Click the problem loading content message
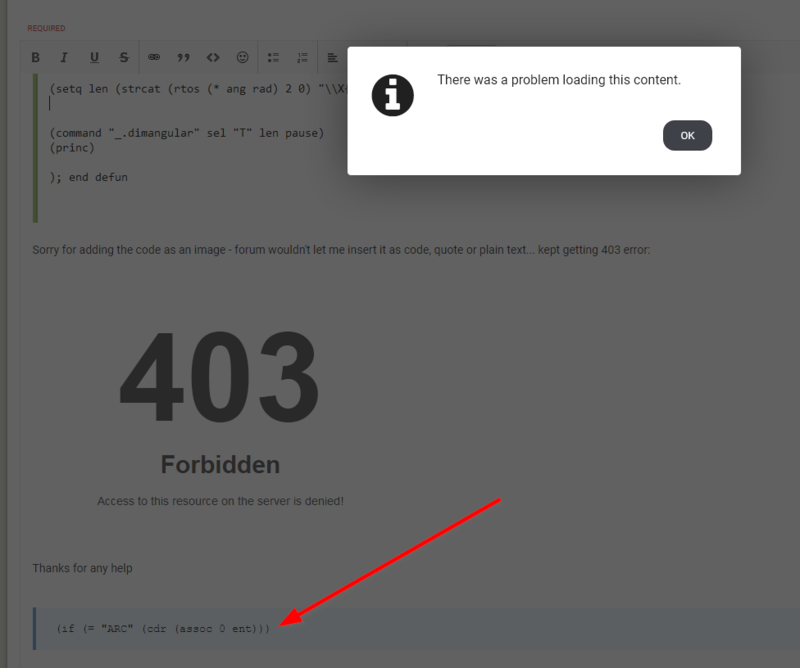 [x=559, y=80]
